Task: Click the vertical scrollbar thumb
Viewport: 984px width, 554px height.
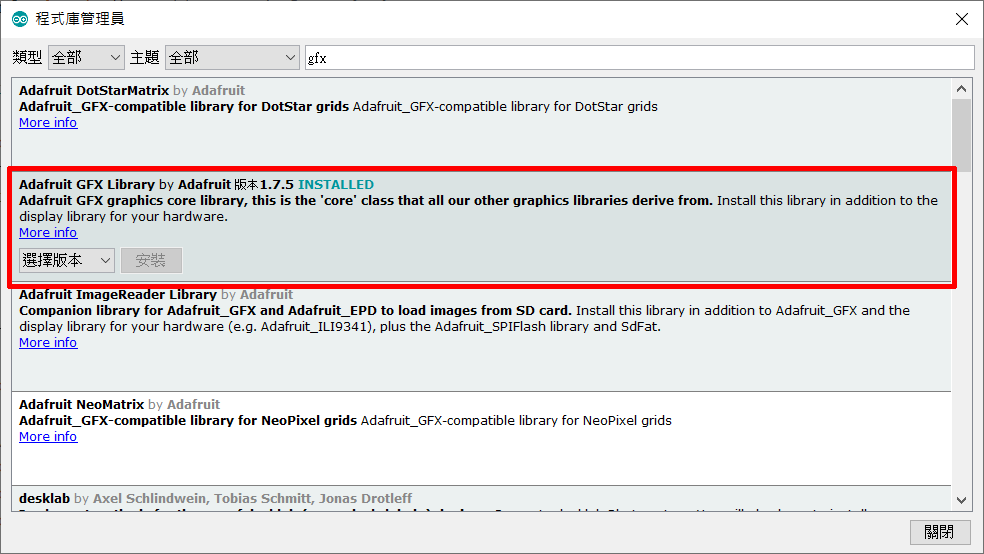Action: [x=961, y=134]
